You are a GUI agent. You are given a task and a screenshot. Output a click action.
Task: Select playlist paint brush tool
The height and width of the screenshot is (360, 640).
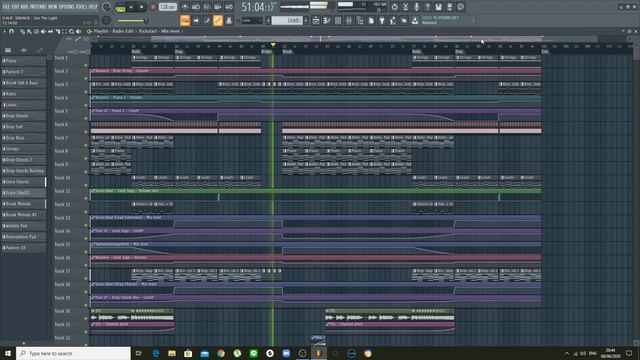click(29, 31)
